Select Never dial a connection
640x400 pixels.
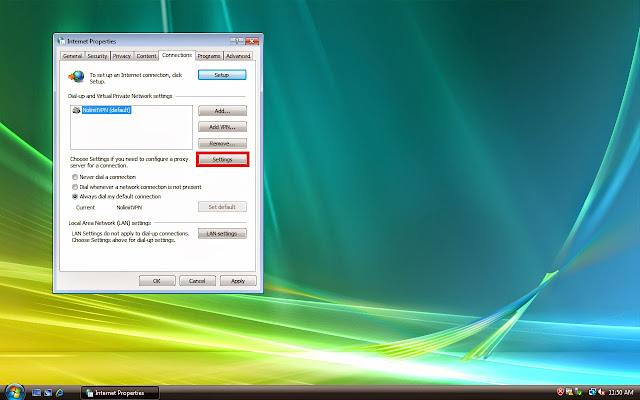(x=75, y=177)
